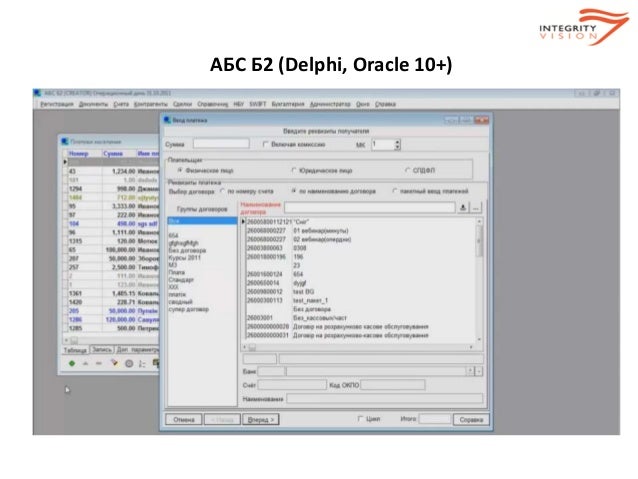Click the Справка button in payment dialog

tap(471, 419)
